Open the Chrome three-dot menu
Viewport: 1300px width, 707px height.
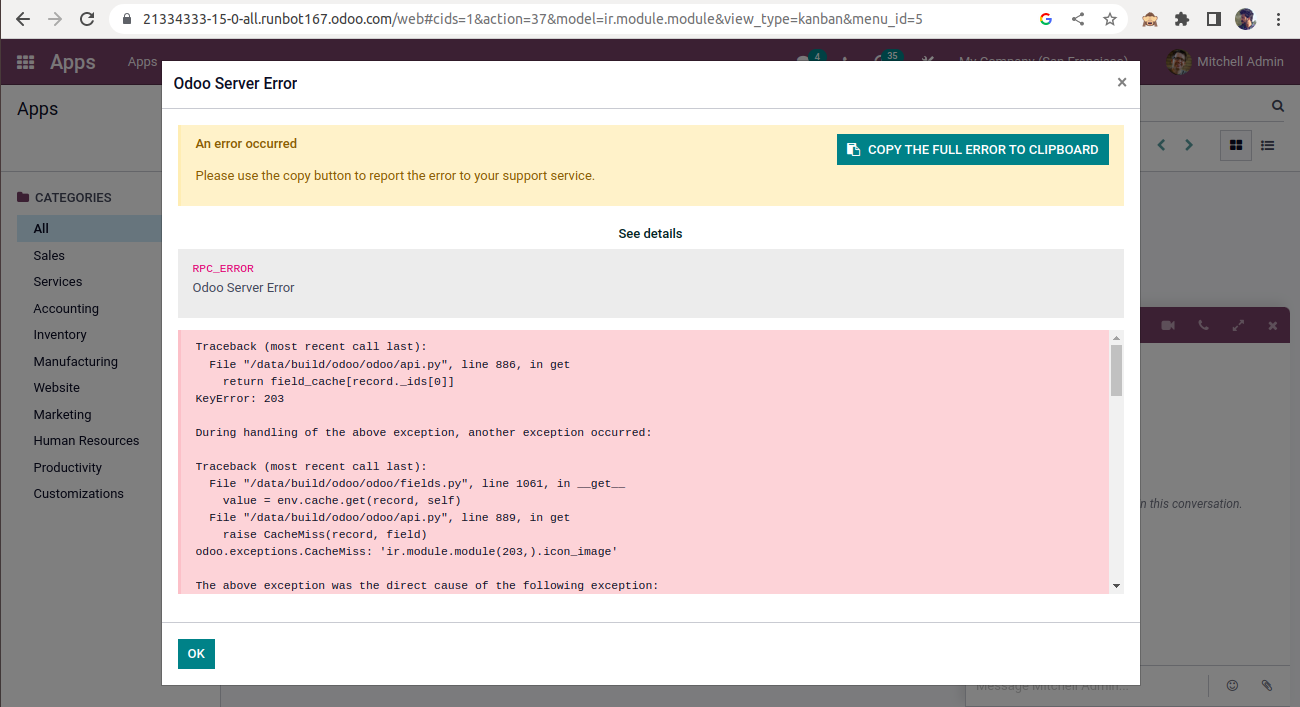[1279, 19]
